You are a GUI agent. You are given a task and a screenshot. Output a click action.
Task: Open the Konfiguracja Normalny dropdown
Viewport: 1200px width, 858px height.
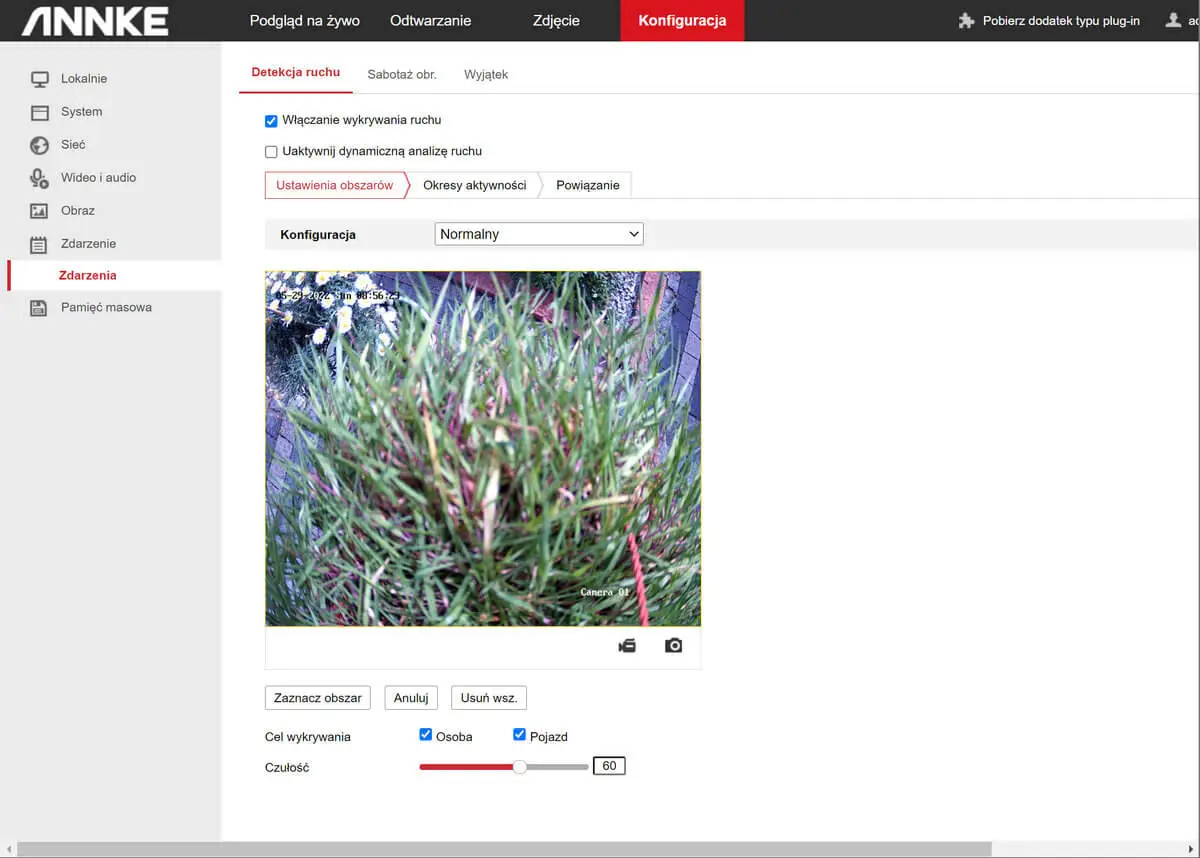539,234
